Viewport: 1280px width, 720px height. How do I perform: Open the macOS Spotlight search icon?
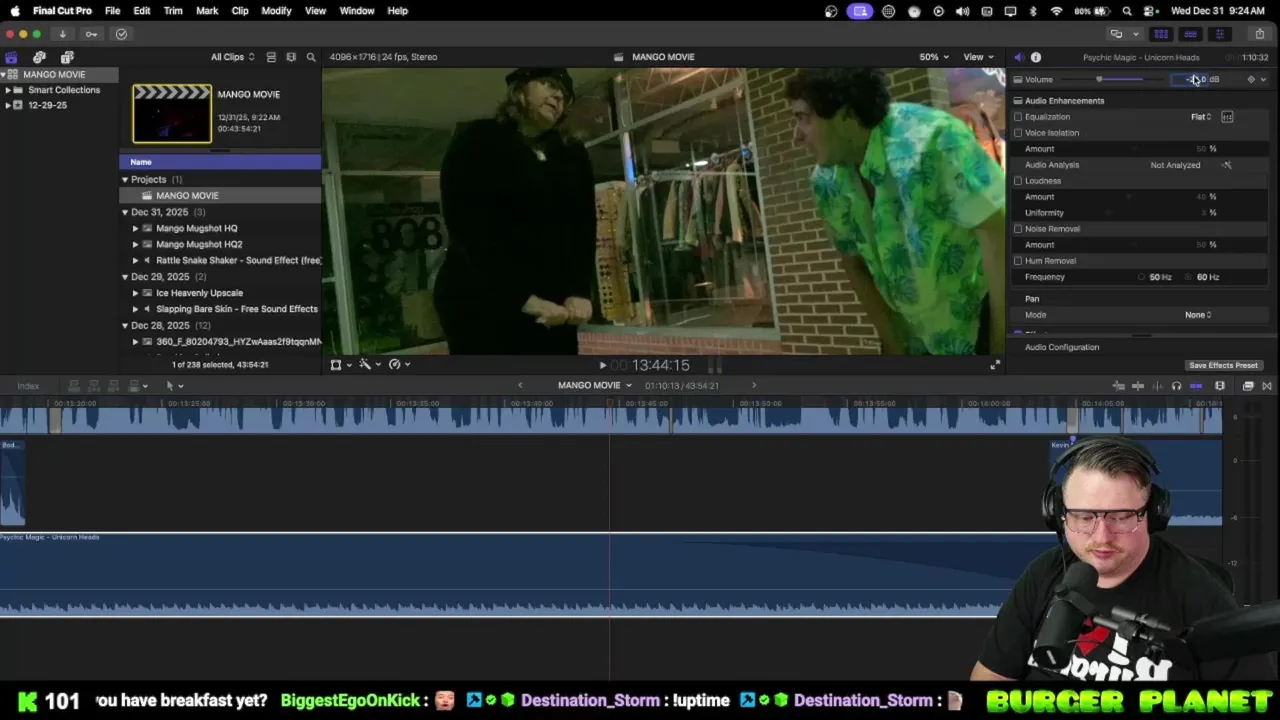pyautogui.click(x=1127, y=11)
